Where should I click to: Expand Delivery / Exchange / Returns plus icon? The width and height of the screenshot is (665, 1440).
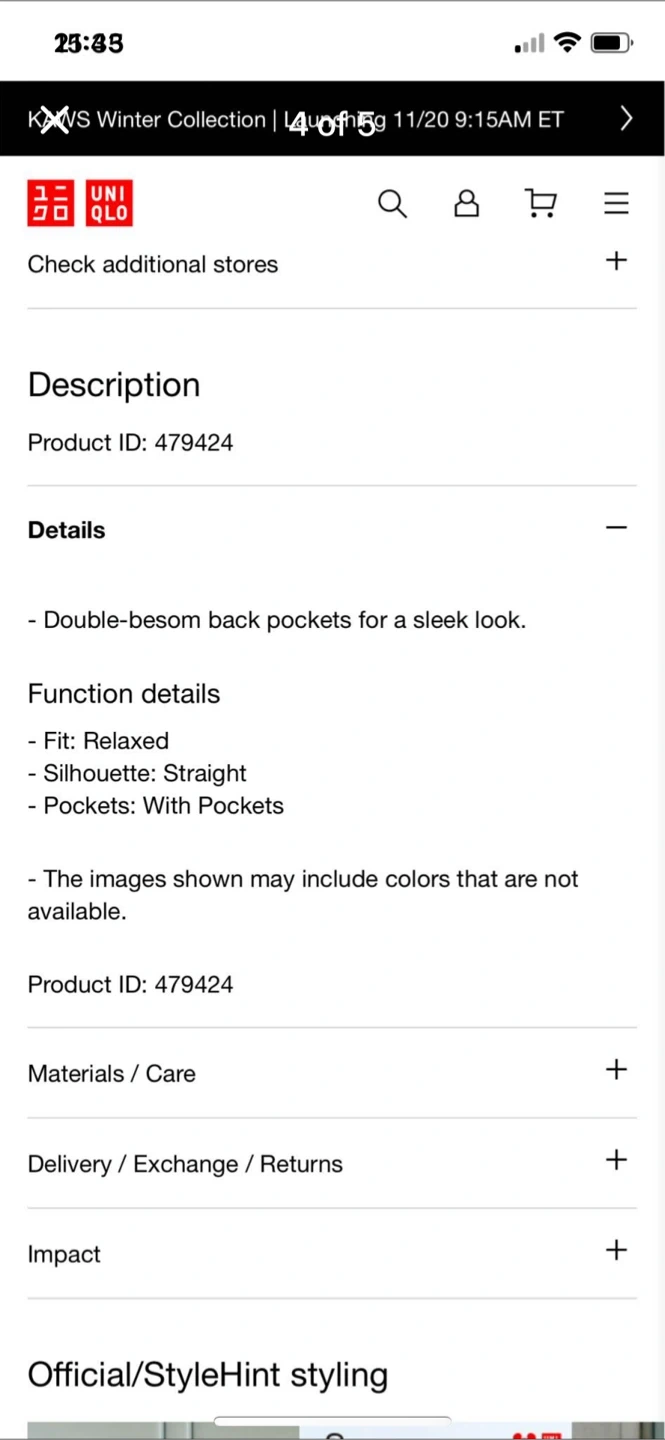tap(616, 1160)
